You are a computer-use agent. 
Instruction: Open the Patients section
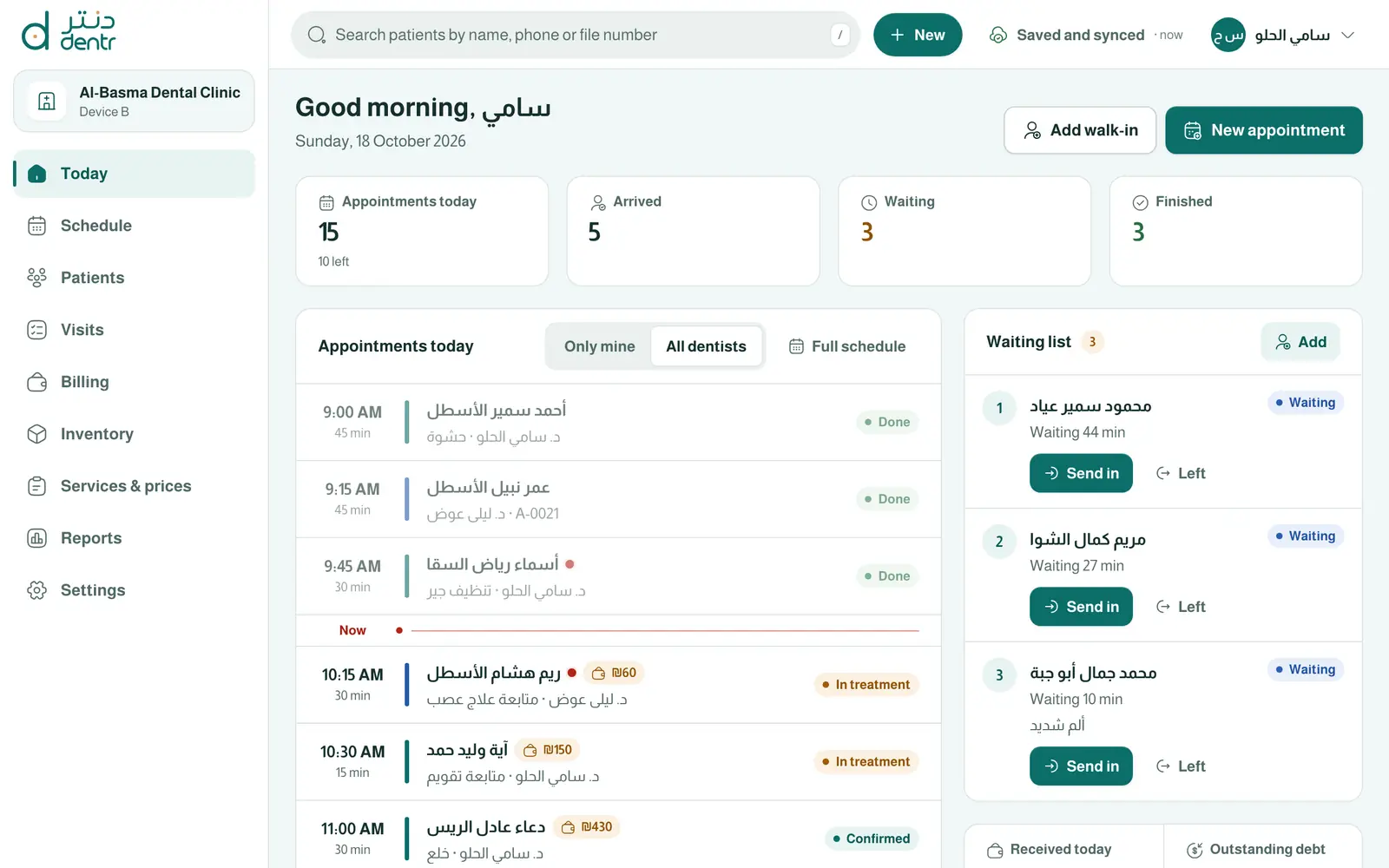(x=135, y=278)
